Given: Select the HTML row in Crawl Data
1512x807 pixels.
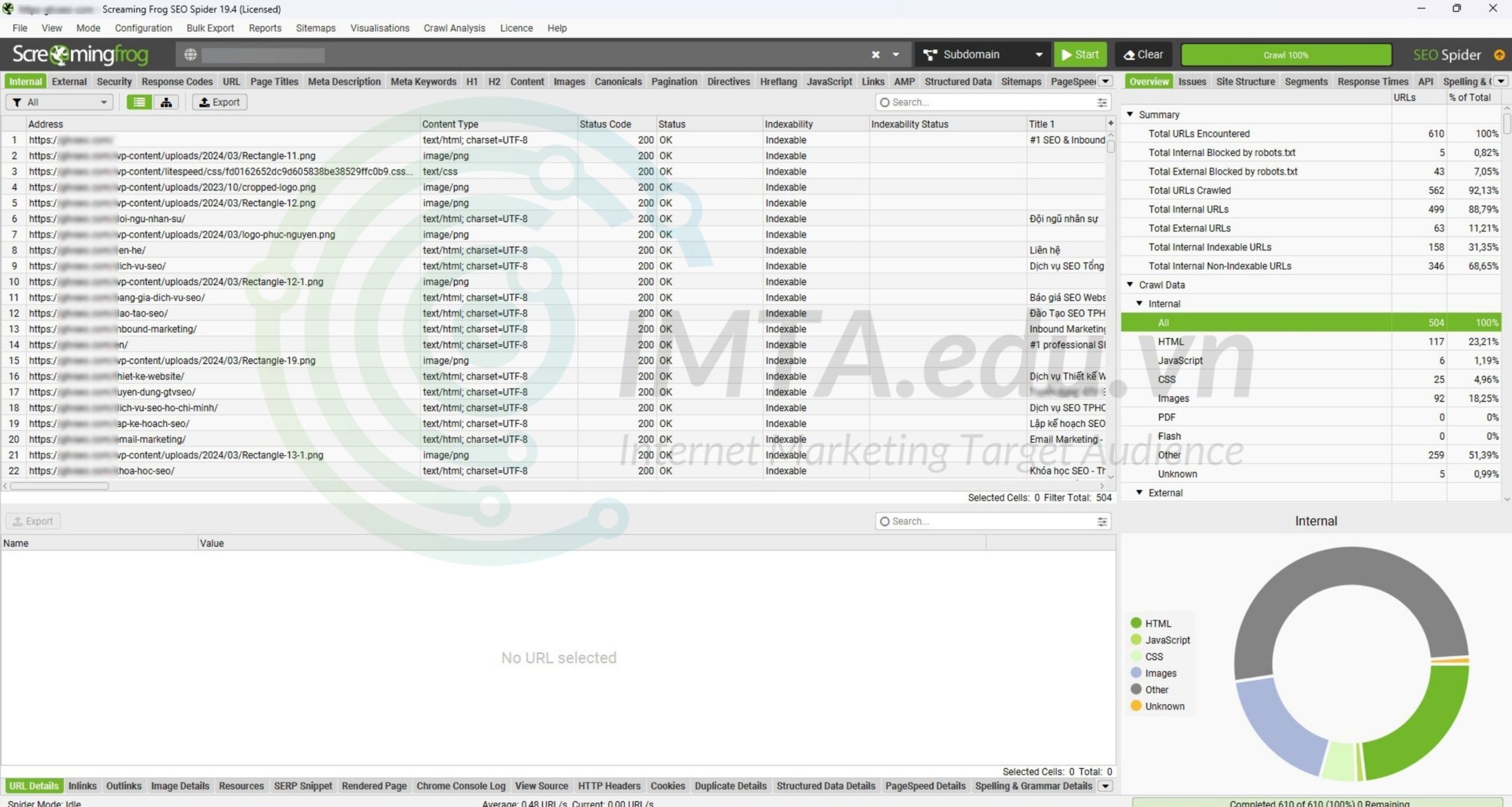Looking at the screenshot, I should click(1311, 341).
